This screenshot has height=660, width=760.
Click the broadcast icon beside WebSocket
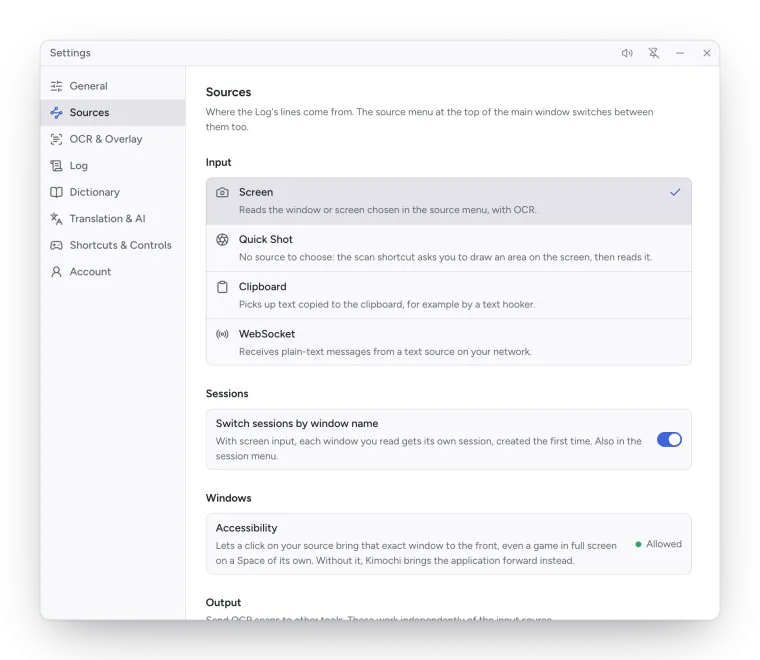(x=222, y=334)
